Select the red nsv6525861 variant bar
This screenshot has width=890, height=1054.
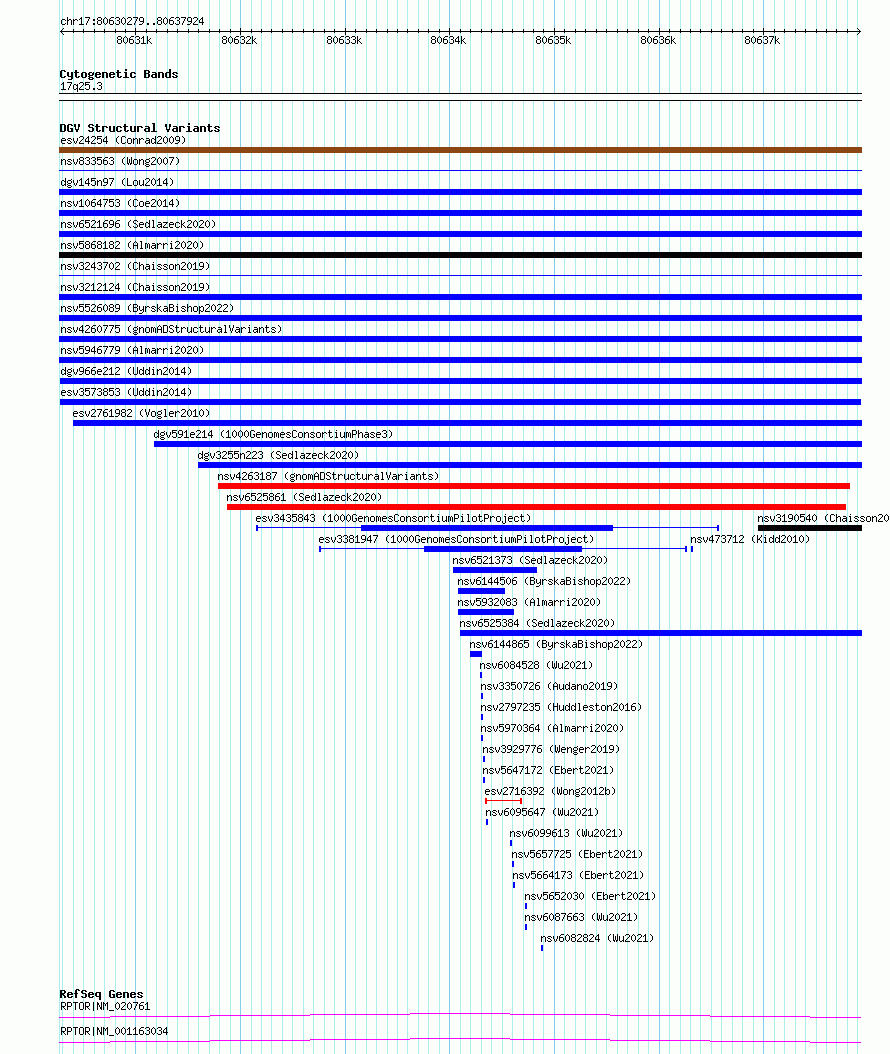click(x=536, y=507)
